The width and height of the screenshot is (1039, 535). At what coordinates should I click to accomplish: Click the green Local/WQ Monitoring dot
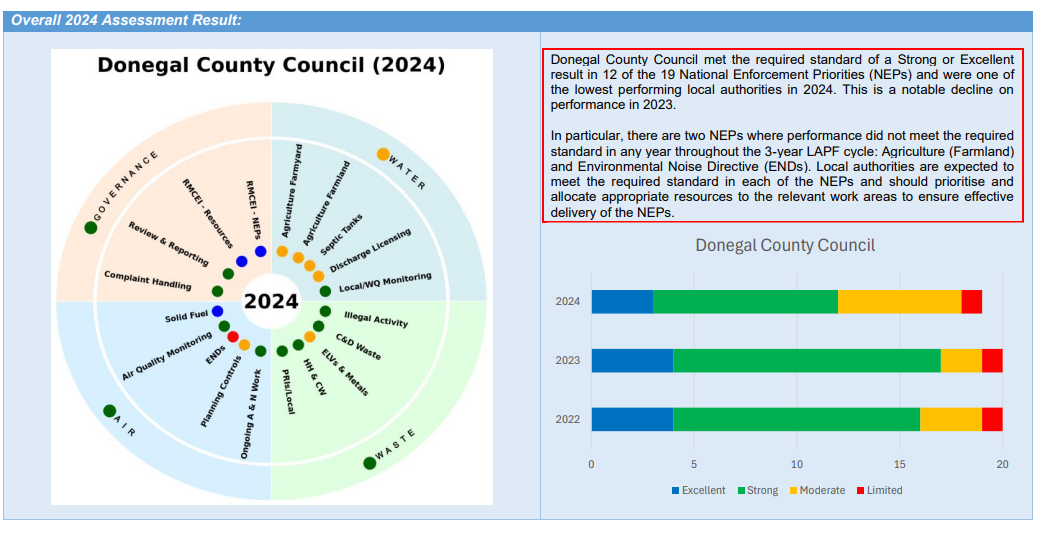(325, 292)
